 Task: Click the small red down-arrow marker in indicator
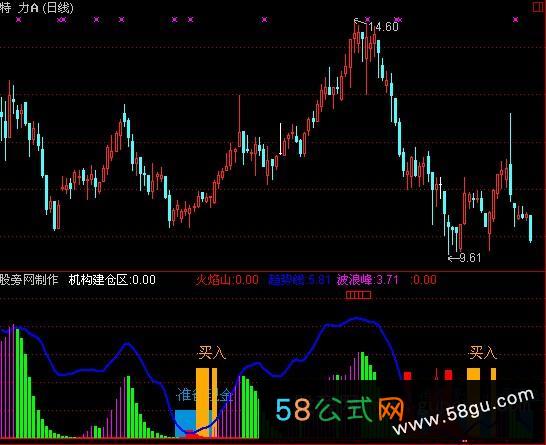pyautogui.click(x=436, y=374)
